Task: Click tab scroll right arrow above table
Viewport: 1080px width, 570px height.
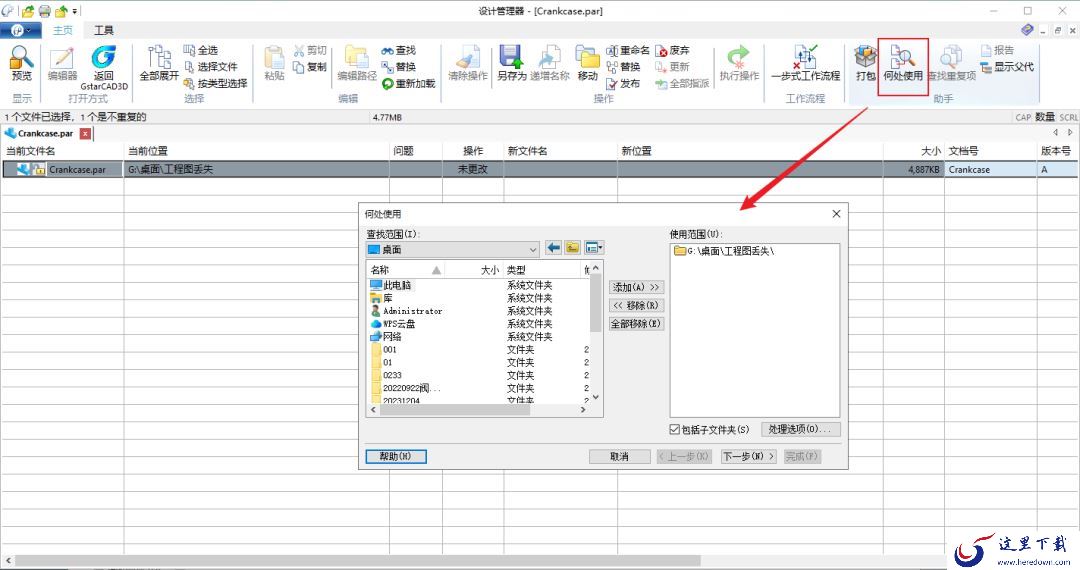Action: pos(1070,133)
